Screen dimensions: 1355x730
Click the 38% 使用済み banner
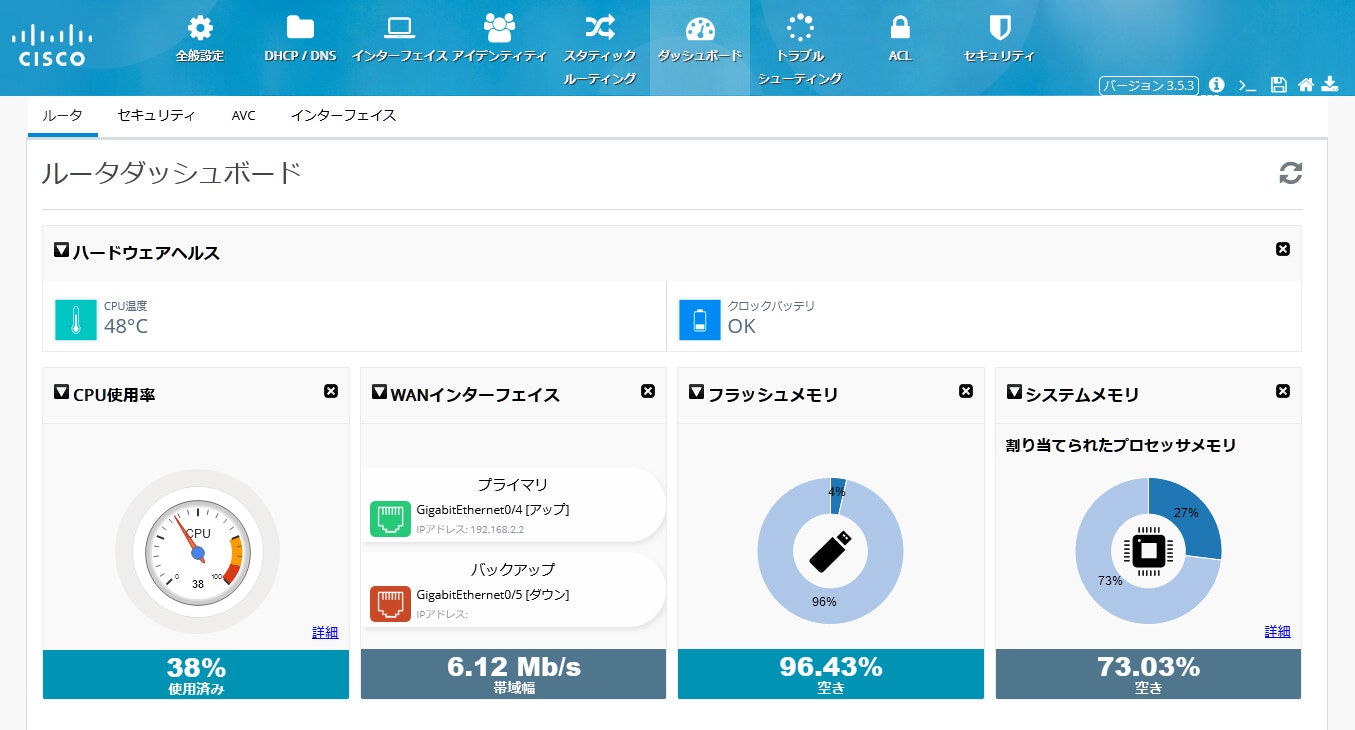tap(196, 674)
